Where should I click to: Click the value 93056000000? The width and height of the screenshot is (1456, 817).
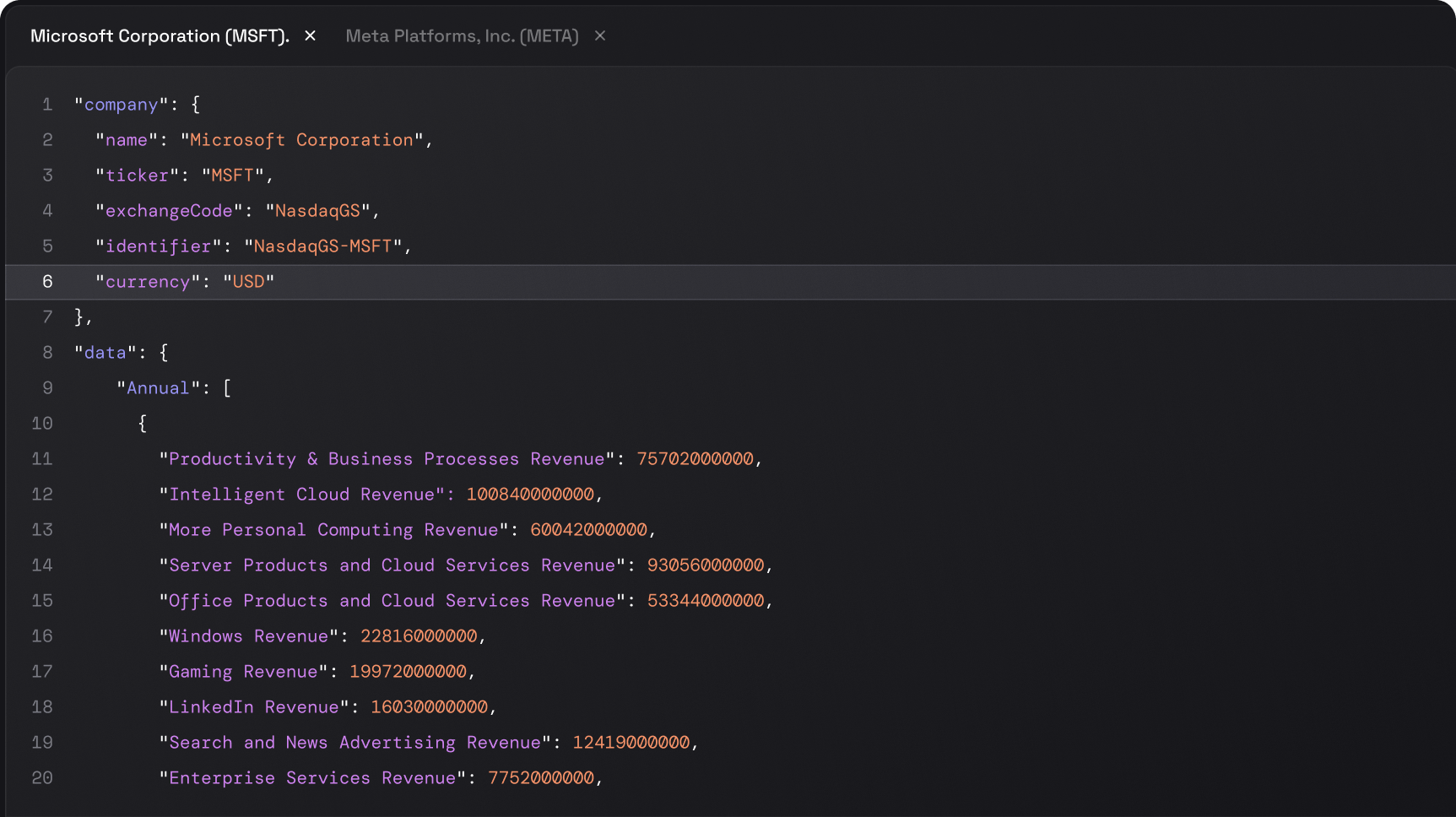pos(706,565)
